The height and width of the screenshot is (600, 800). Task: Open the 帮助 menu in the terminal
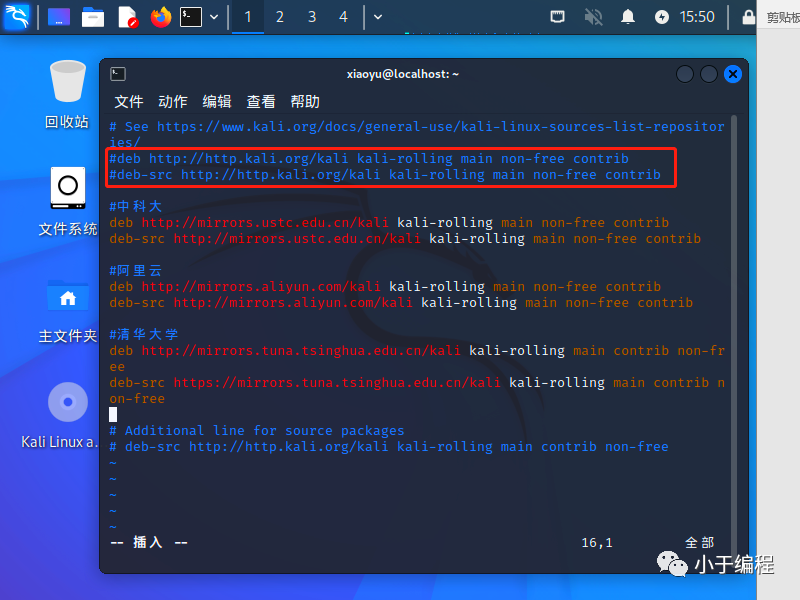point(304,101)
